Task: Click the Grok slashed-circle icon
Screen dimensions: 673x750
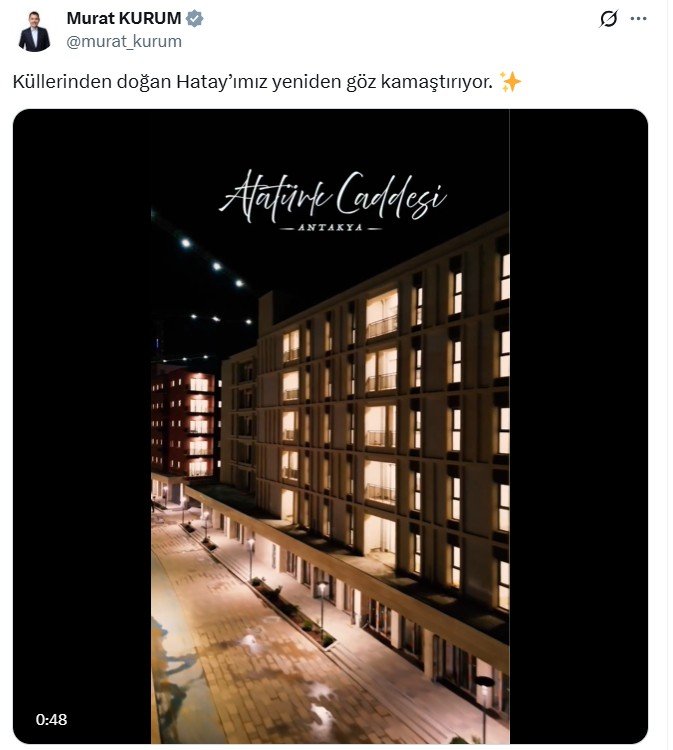Action: tap(608, 19)
